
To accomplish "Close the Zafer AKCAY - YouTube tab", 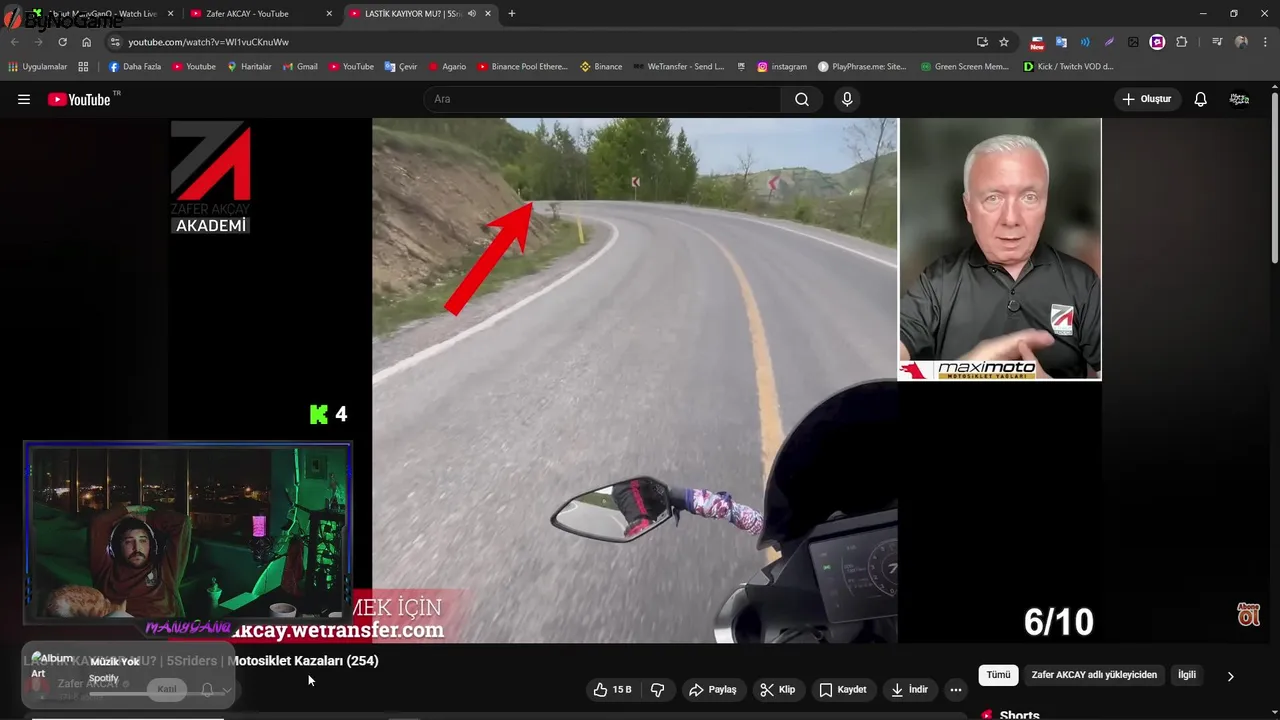I will pos(330,14).
